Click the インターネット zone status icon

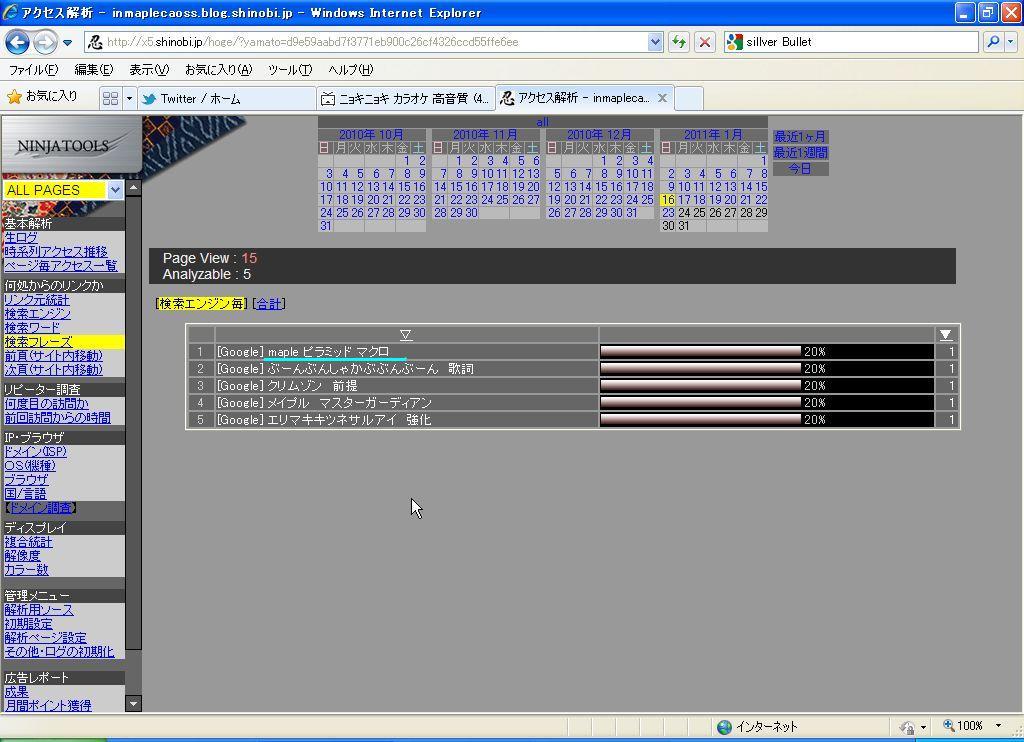pyautogui.click(x=724, y=727)
